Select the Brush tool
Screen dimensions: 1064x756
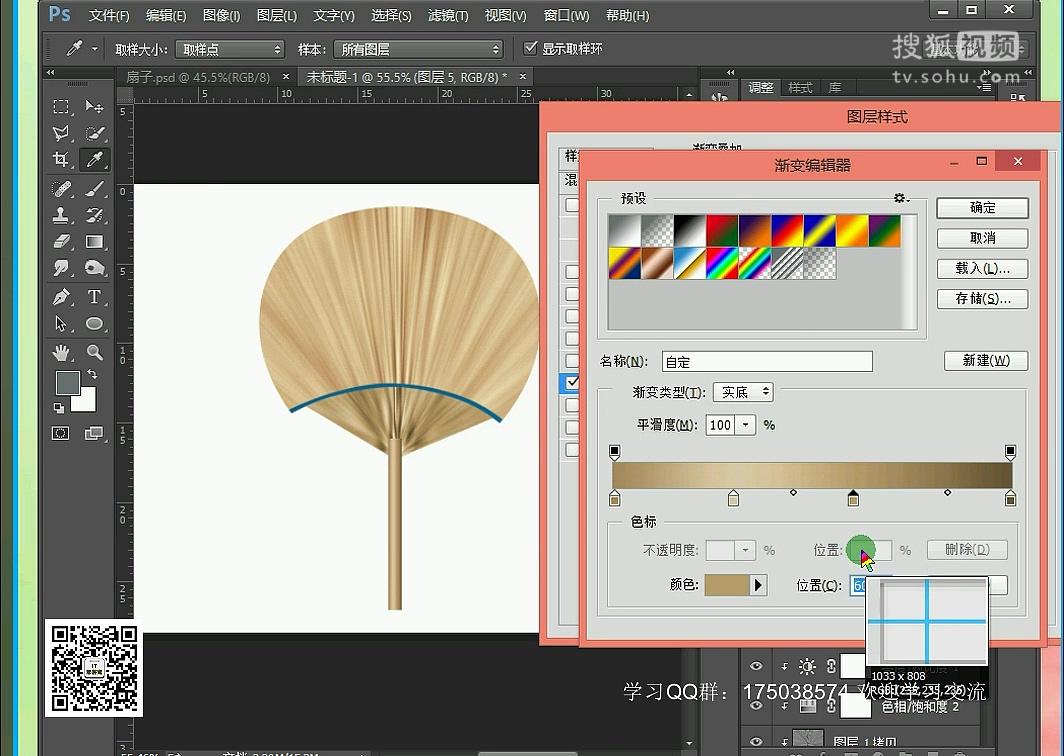tap(94, 188)
